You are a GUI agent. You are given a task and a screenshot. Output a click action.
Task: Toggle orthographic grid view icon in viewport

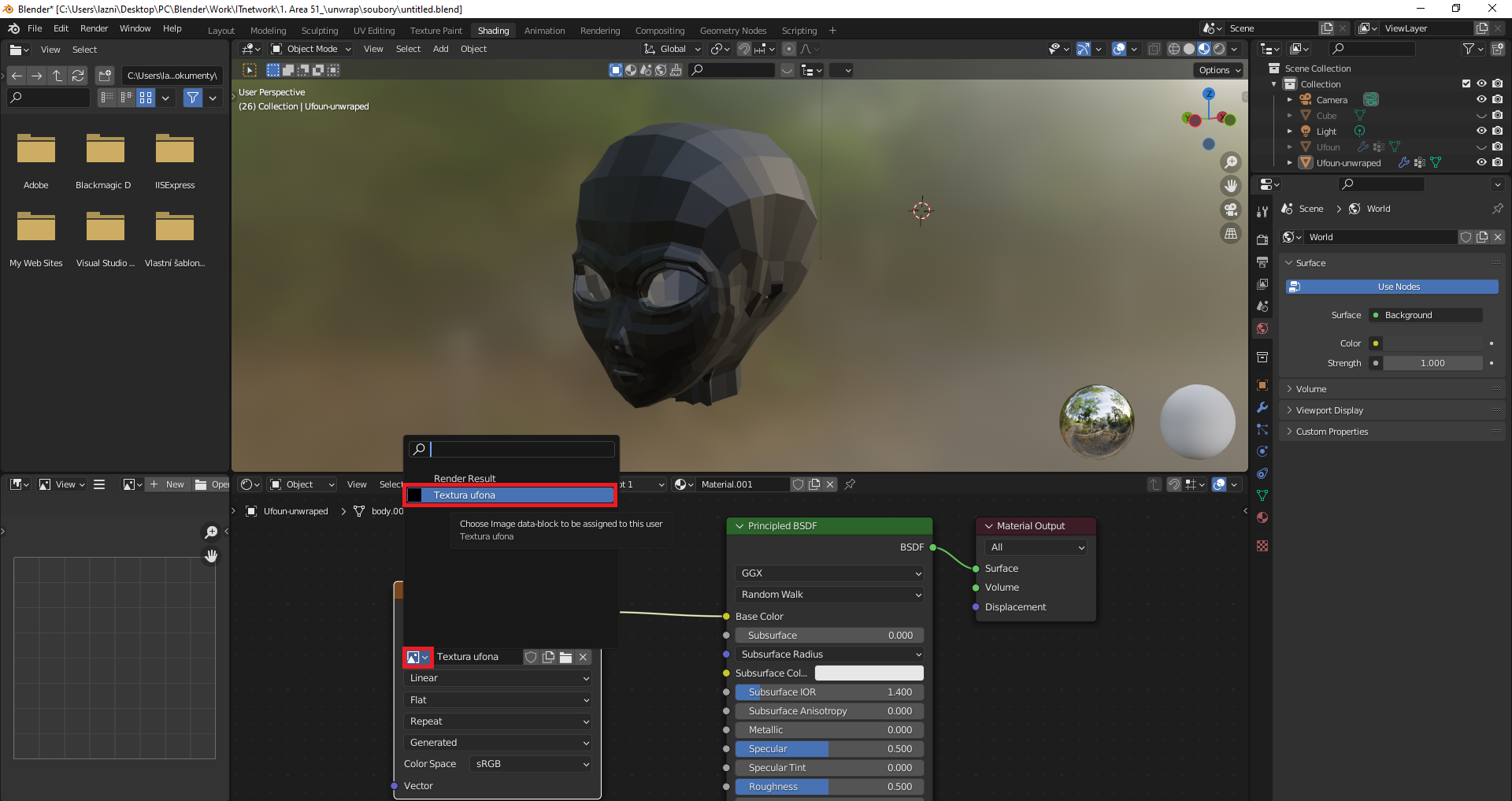(x=1230, y=234)
